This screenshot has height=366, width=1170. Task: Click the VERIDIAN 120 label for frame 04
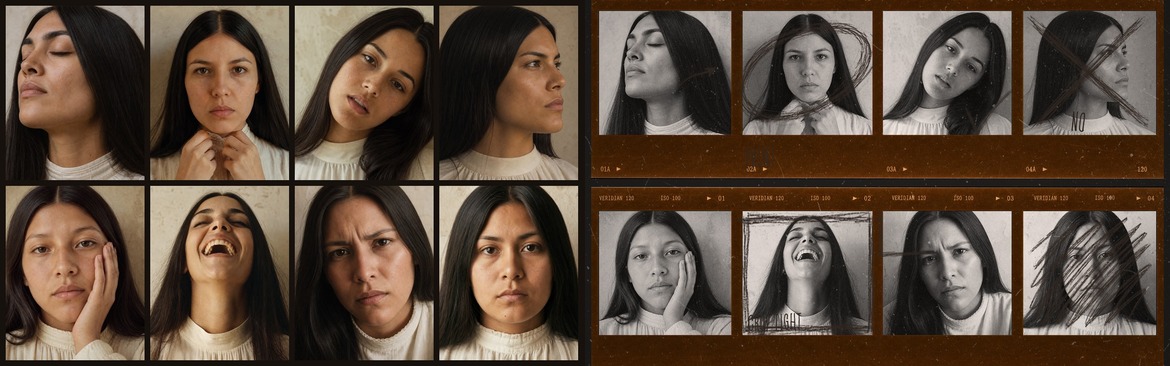(x=1050, y=198)
